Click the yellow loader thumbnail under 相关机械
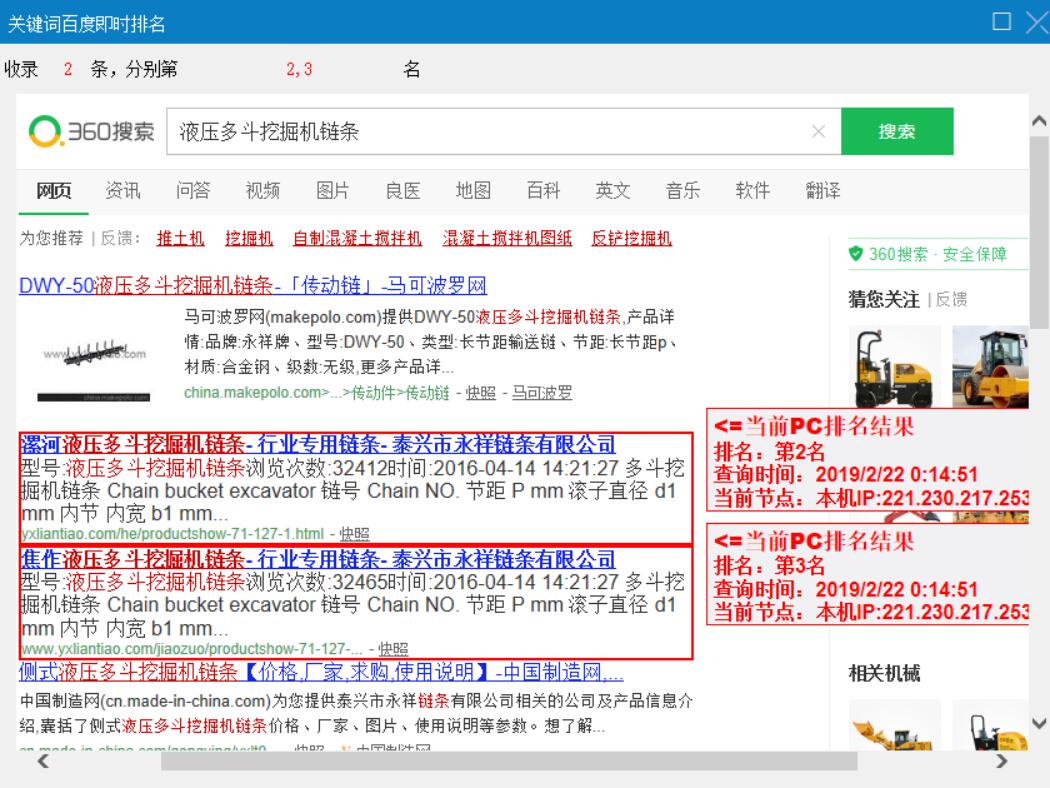This screenshot has height=788, width=1050. (895, 725)
